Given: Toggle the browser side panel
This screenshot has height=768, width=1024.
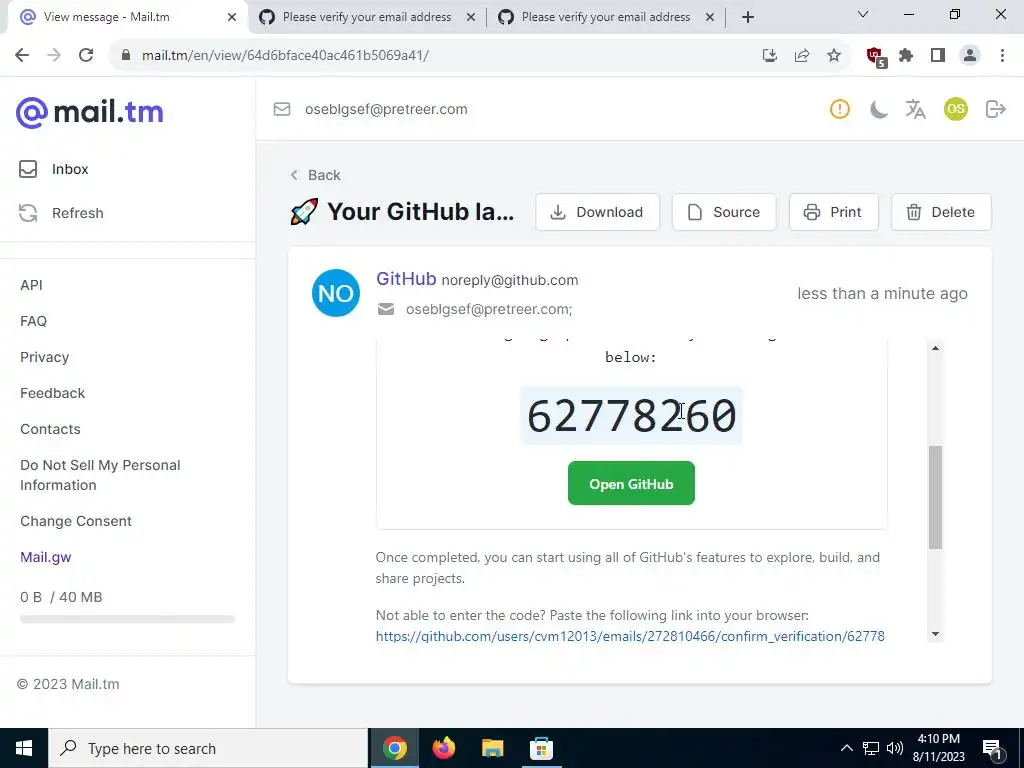Looking at the screenshot, I should (x=938, y=56).
